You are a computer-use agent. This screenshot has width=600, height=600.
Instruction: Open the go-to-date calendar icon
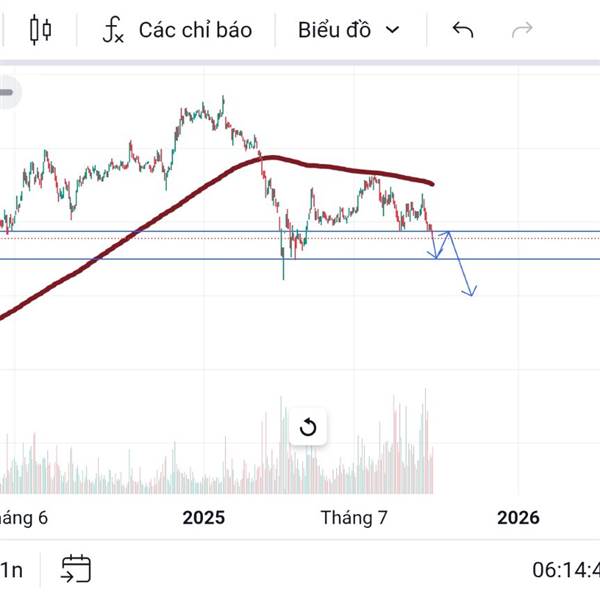76,569
